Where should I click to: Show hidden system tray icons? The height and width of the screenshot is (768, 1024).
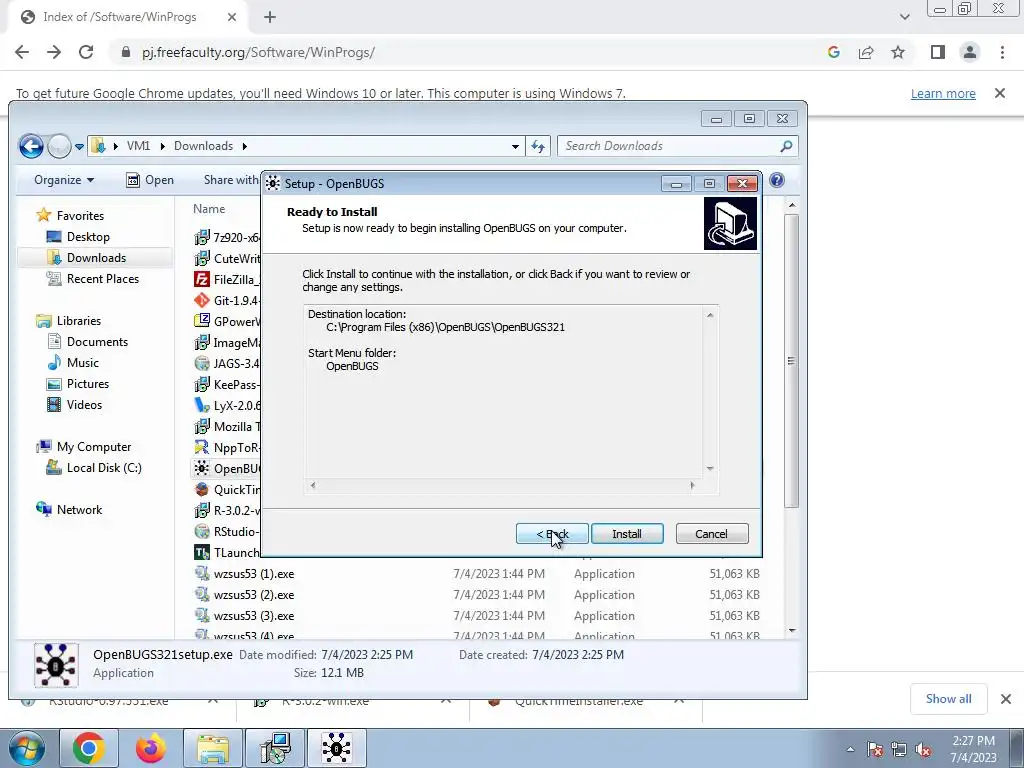850,749
